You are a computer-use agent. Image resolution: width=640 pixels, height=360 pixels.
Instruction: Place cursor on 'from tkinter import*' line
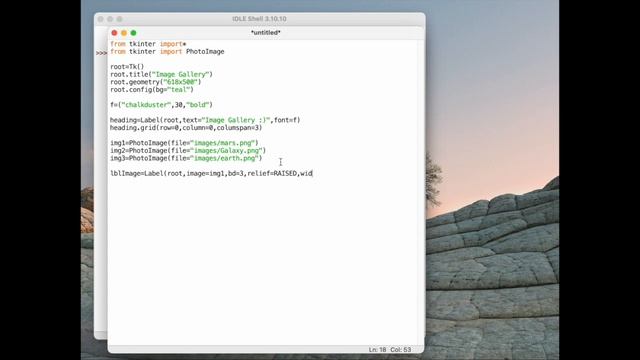click(148, 44)
